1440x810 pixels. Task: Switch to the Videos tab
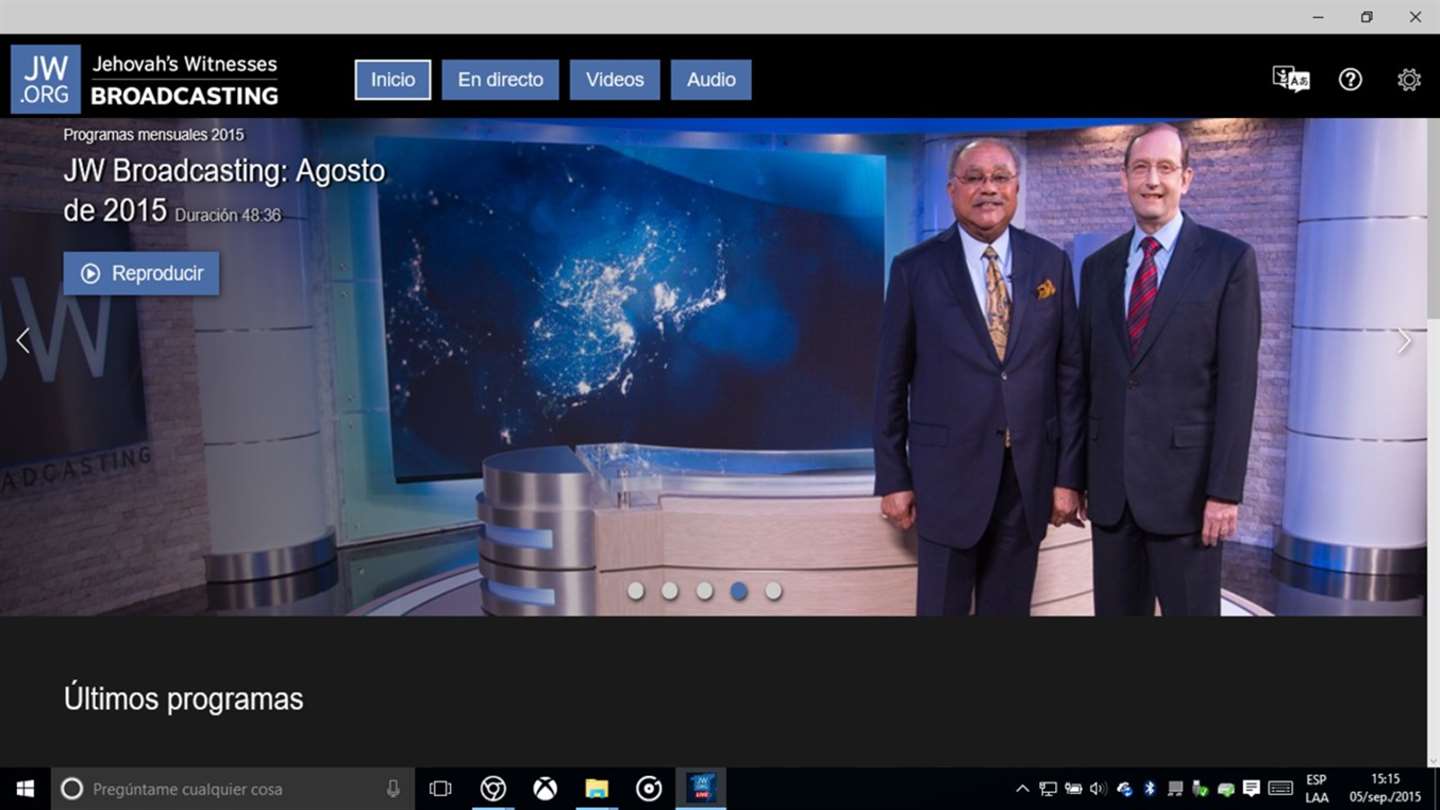615,80
